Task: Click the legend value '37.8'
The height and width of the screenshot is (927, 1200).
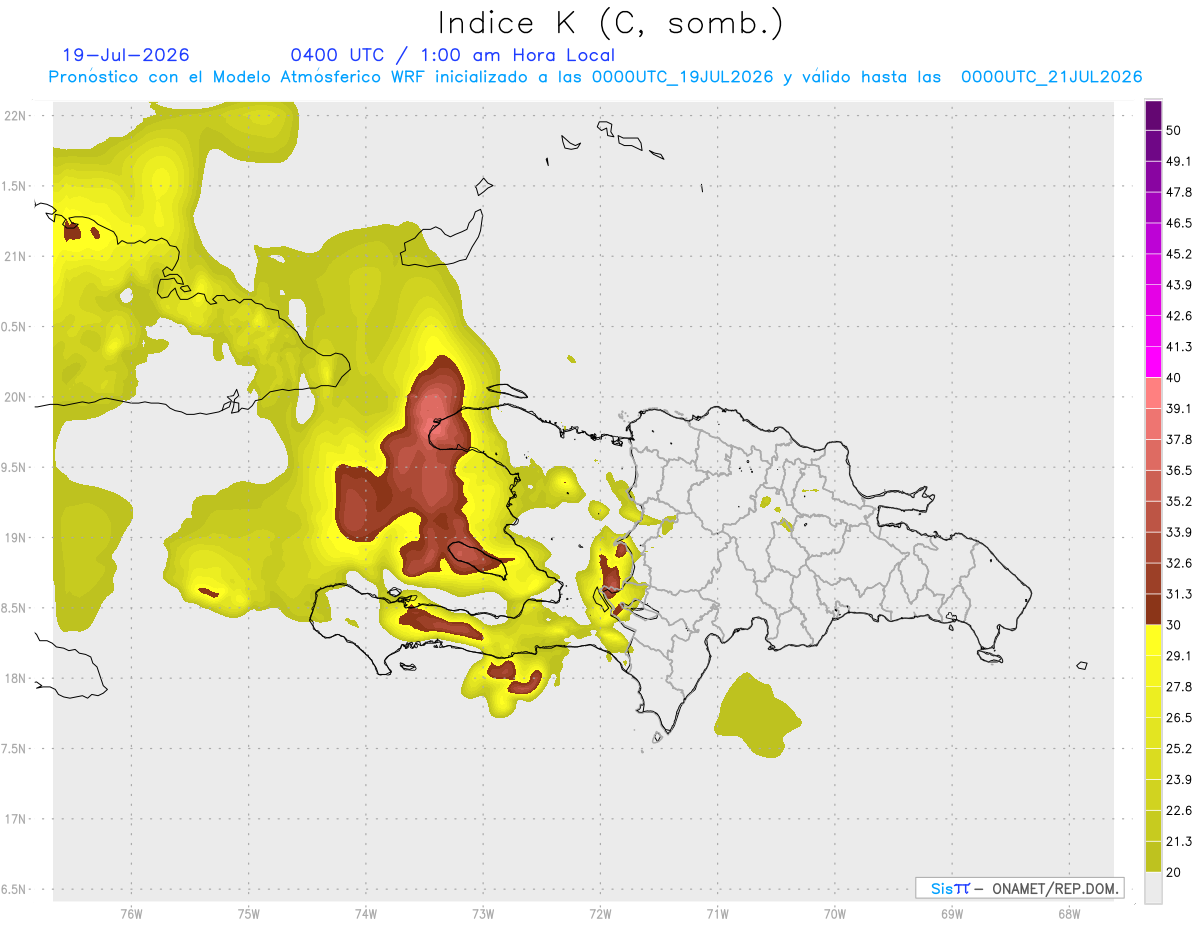Action: [x=1179, y=439]
